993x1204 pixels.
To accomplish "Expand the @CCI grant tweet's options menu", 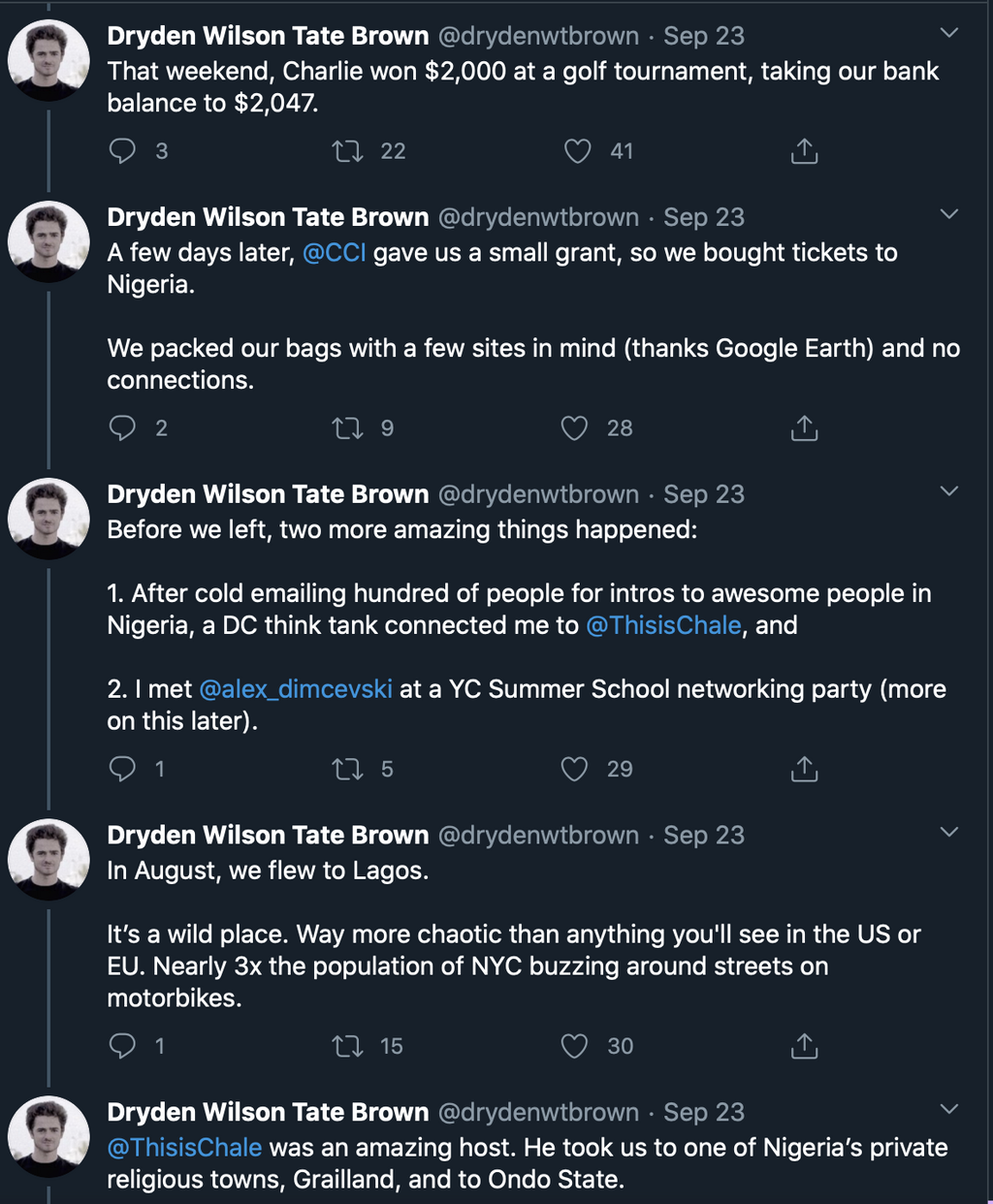I will (x=949, y=214).
